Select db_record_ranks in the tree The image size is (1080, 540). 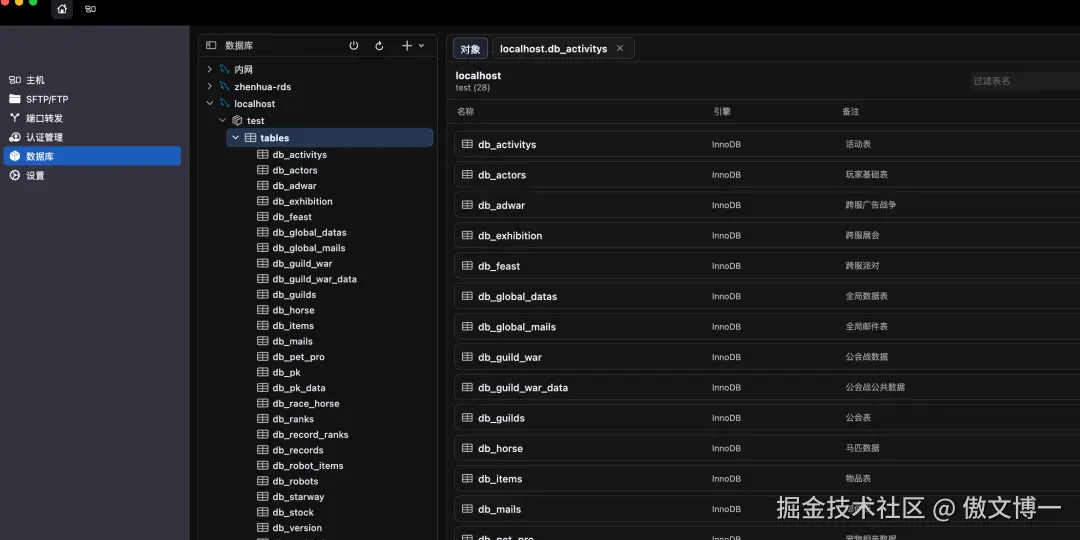pos(310,435)
